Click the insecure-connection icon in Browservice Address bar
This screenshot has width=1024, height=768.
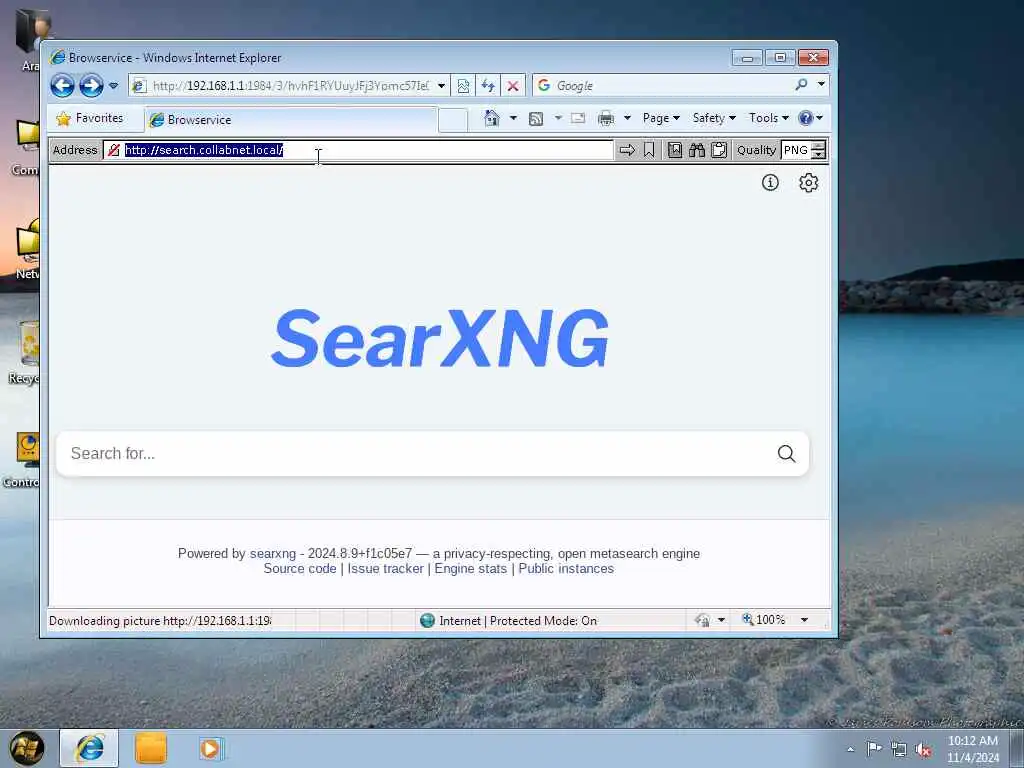(x=114, y=150)
